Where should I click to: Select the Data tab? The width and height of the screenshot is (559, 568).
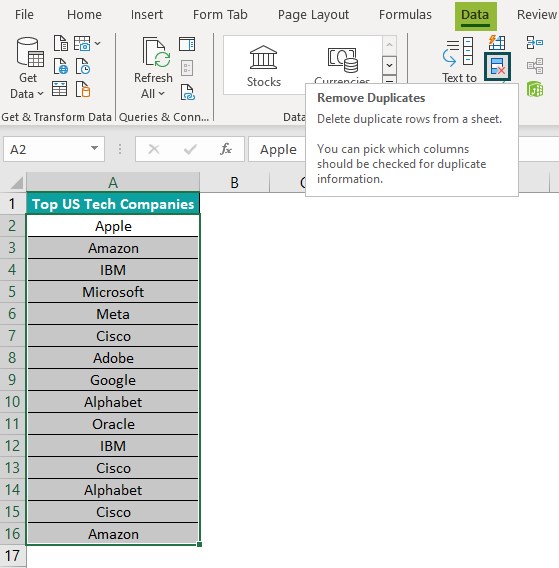pyautogui.click(x=475, y=15)
